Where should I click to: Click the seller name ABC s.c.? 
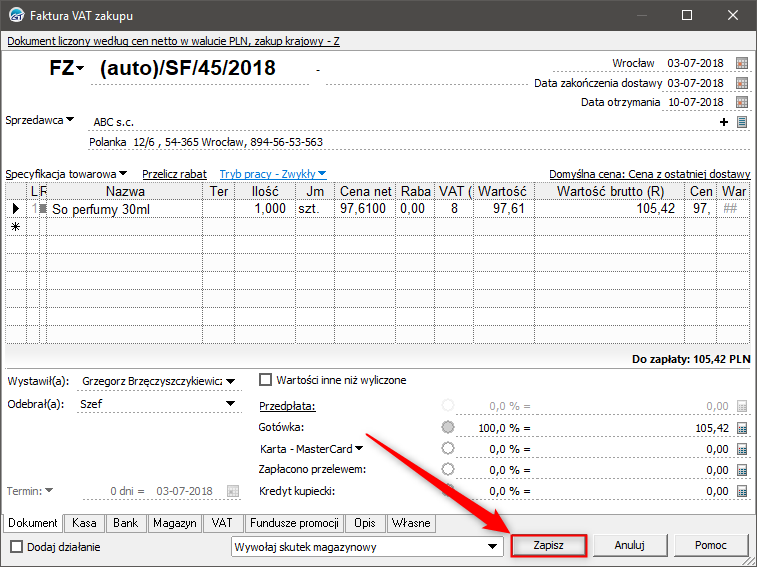click(x=113, y=122)
